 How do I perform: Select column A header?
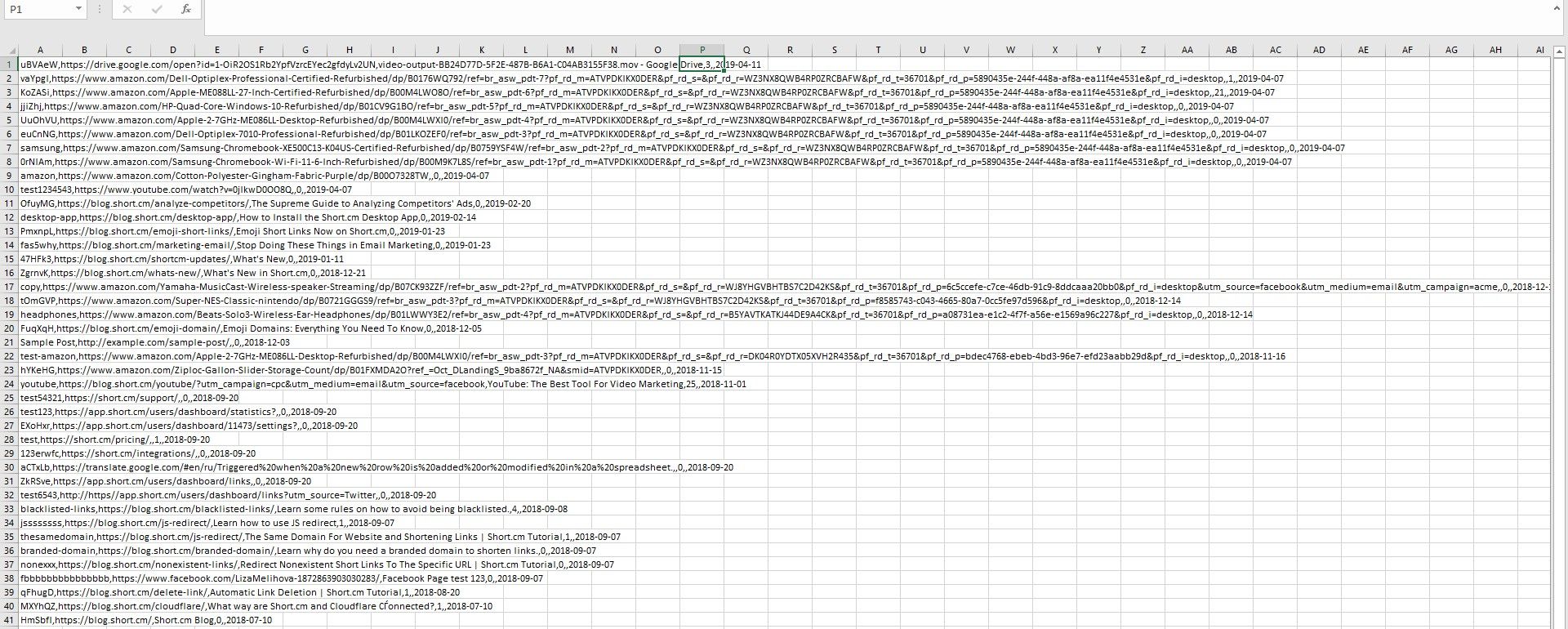point(40,50)
